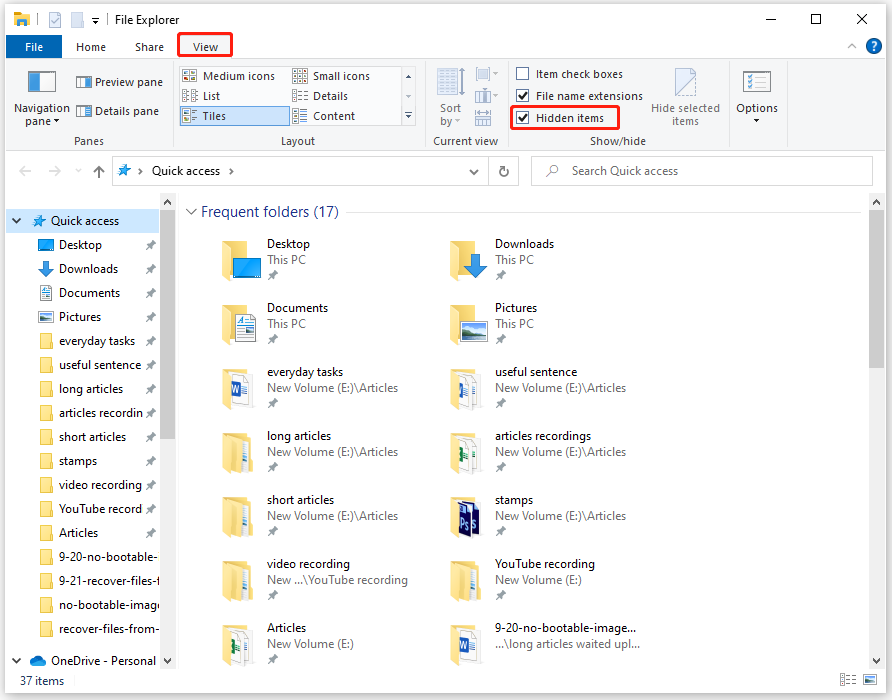Switch to large thumbnails in status bar
This screenshot has width=892, height=700.
pos(870,680)
